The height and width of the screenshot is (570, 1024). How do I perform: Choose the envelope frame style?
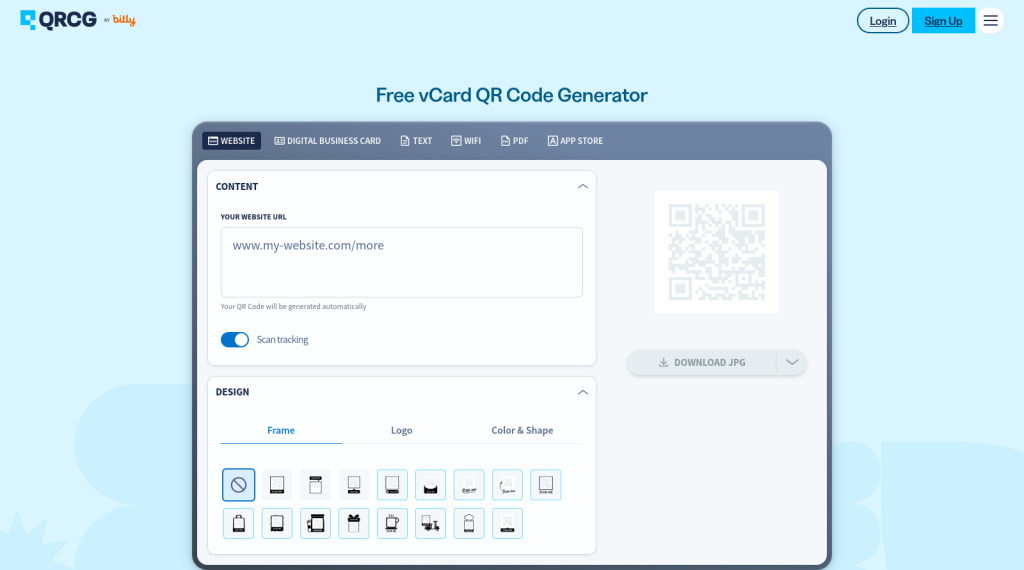coord(430,485)
